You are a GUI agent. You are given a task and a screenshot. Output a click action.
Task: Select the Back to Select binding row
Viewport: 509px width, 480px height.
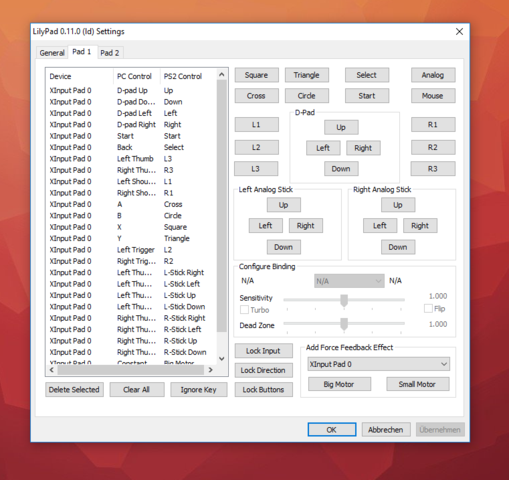[x=131, y=147]
